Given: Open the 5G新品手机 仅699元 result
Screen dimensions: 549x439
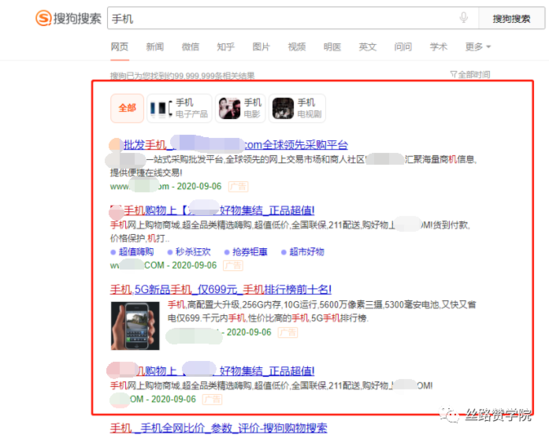Looking at the screenshot, I should pos(221,290).
